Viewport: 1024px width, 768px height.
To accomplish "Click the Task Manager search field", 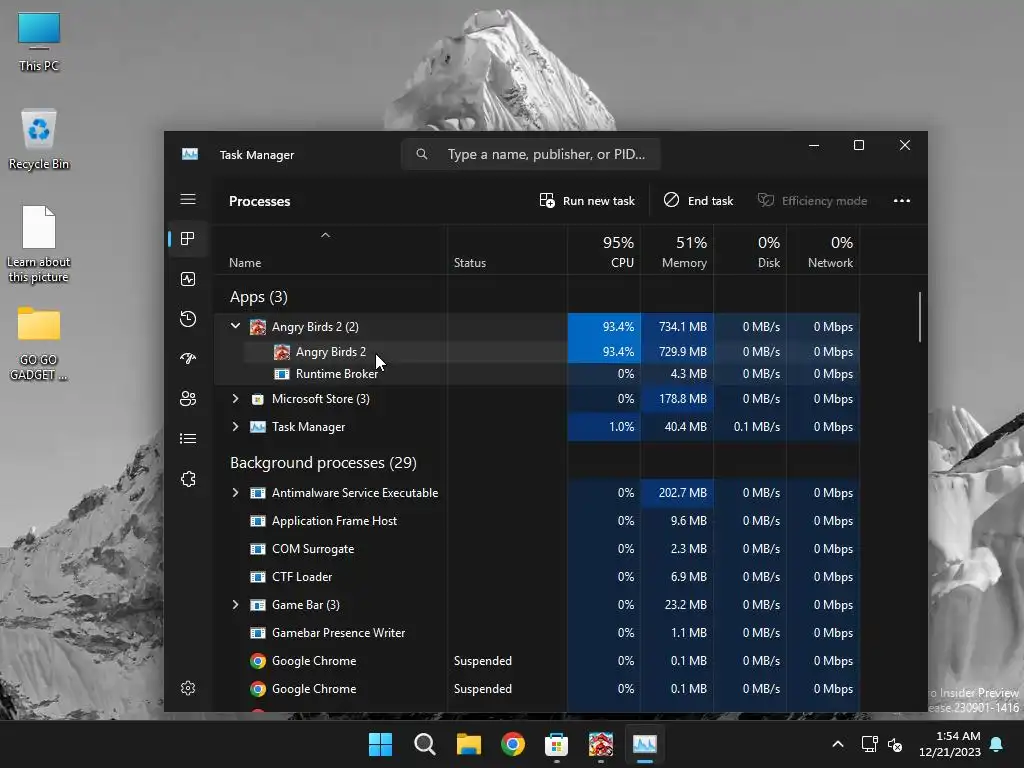I will click(x=530, y=154).
